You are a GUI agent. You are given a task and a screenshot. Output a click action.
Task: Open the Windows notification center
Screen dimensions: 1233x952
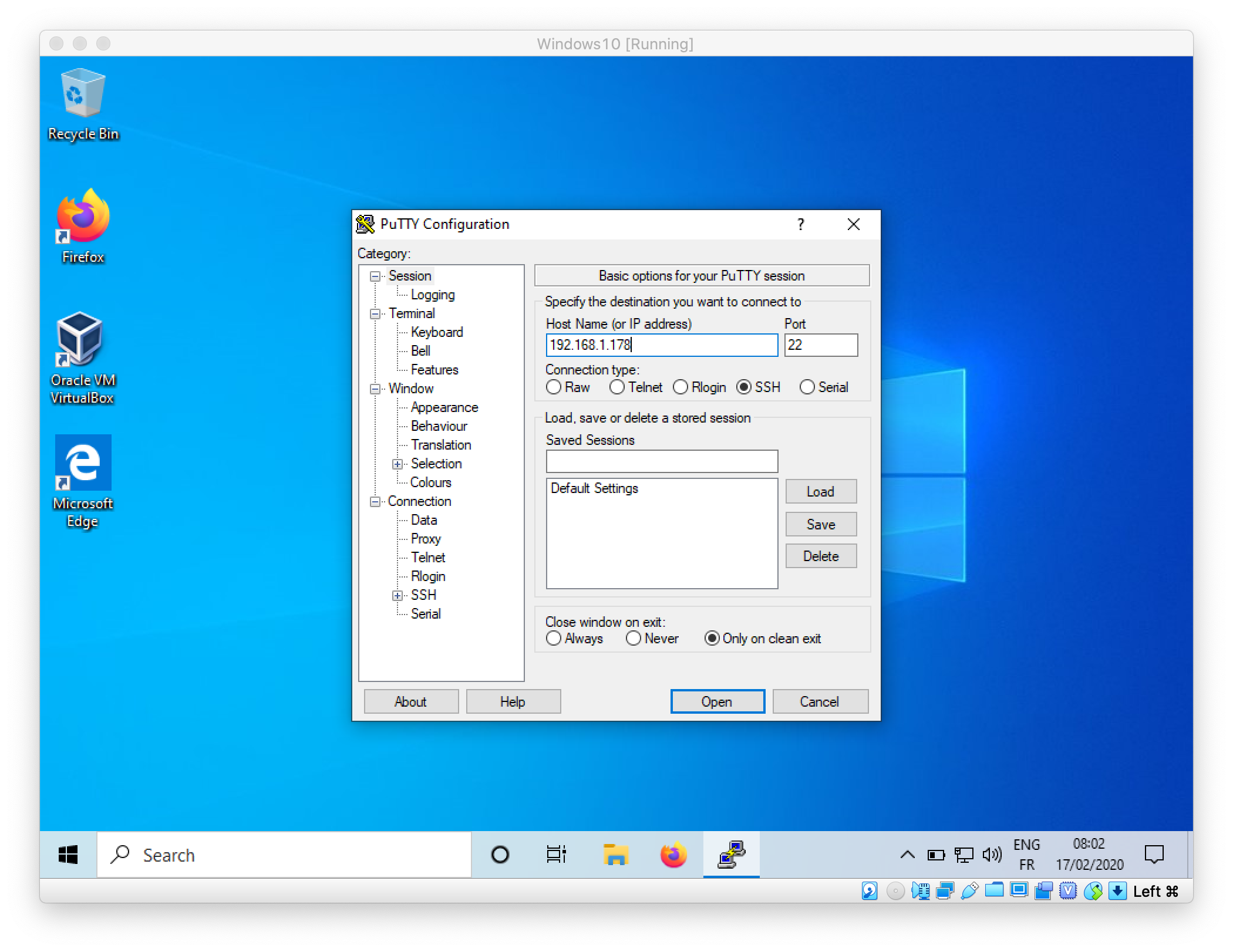click(x=1154, y=855)
